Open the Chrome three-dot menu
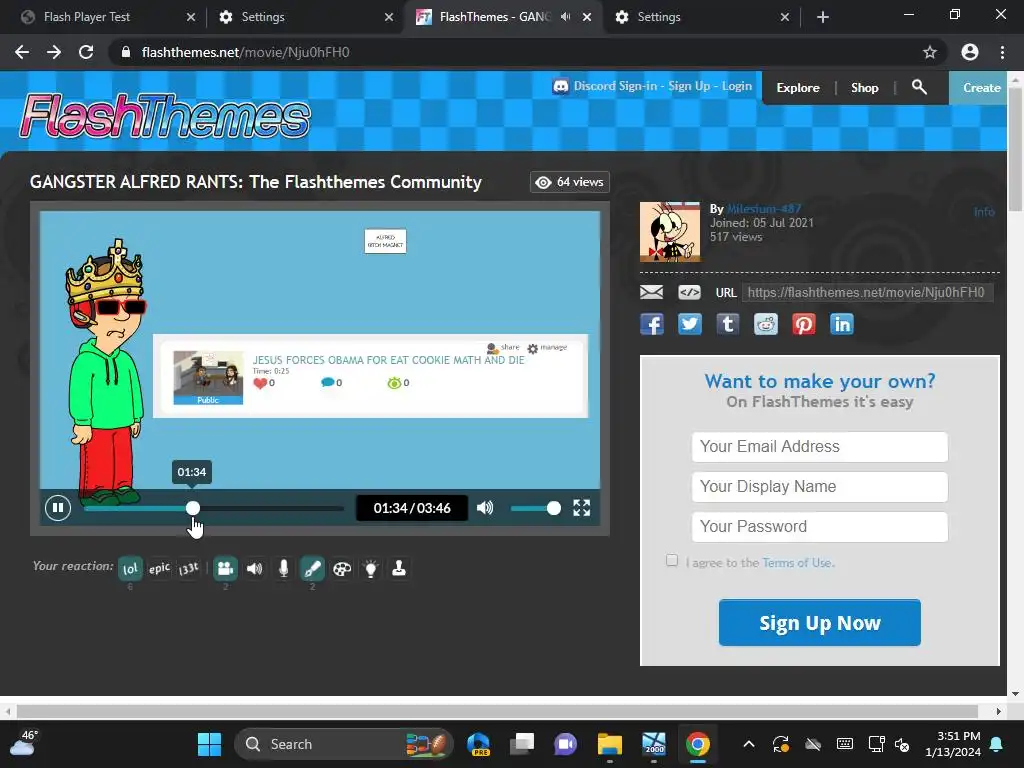This screenshot has height=768, width=1024. [x=1002, y=52]
